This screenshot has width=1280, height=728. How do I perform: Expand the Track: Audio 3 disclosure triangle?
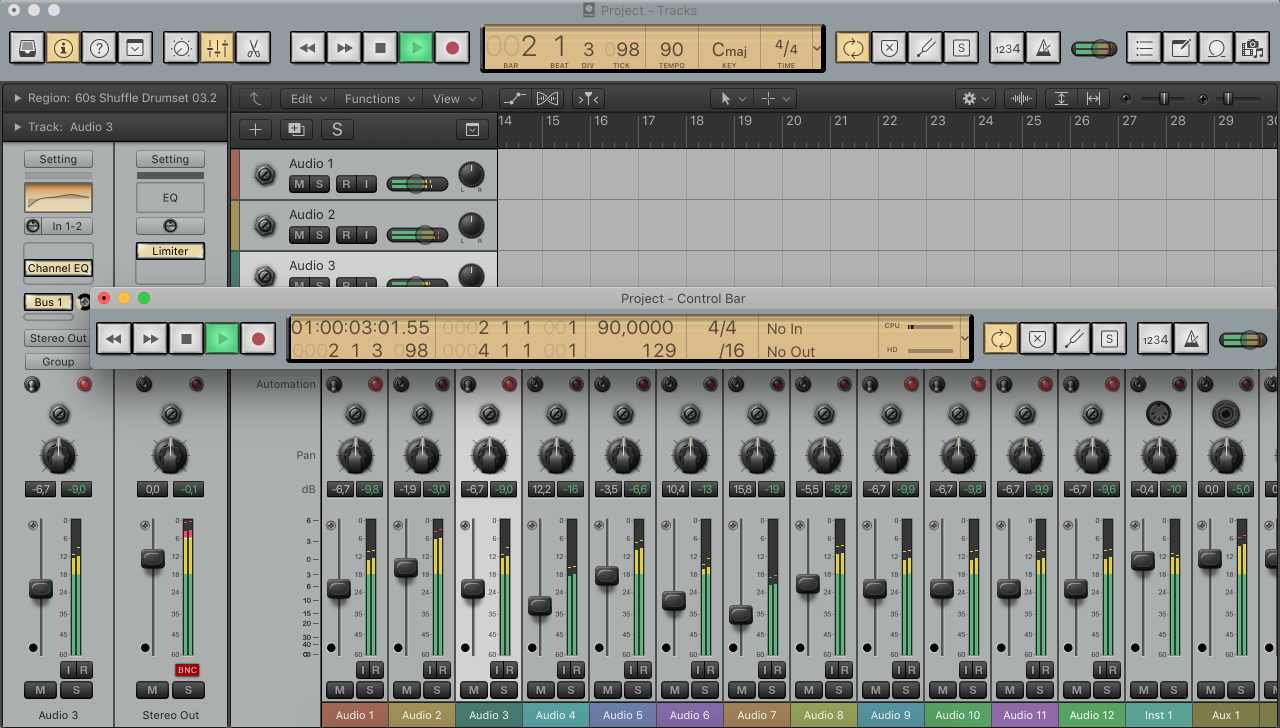click(17, 127)
